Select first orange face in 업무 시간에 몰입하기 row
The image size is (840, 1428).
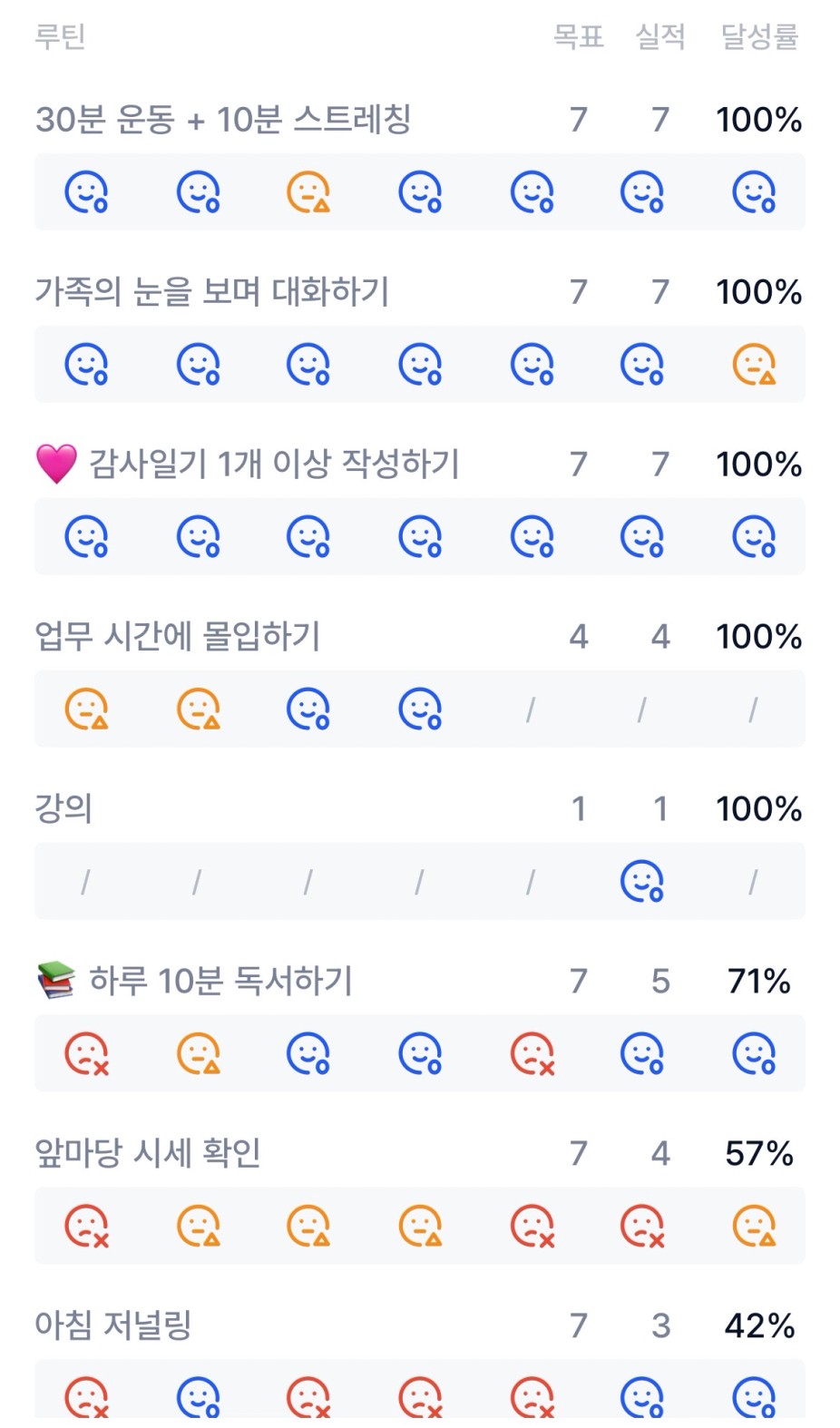[x=86, y=709]
